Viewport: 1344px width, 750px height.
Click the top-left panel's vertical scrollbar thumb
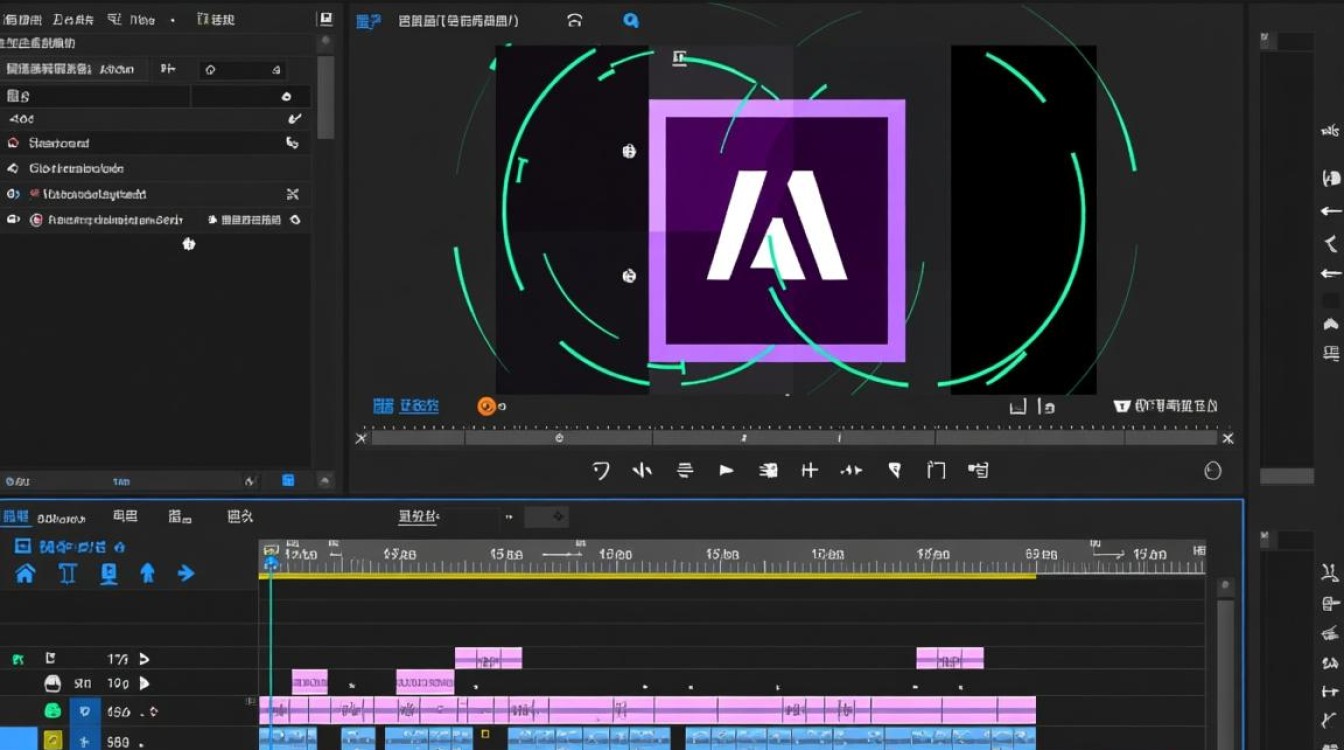325,97
